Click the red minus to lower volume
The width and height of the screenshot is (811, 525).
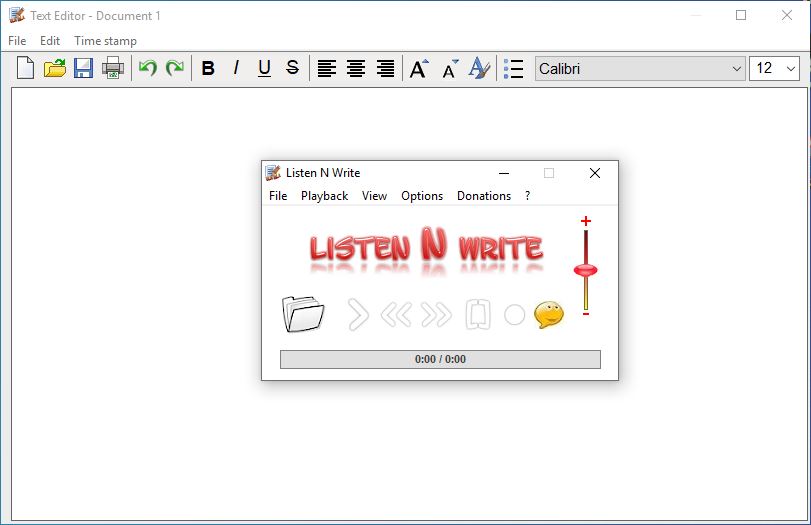586,313
